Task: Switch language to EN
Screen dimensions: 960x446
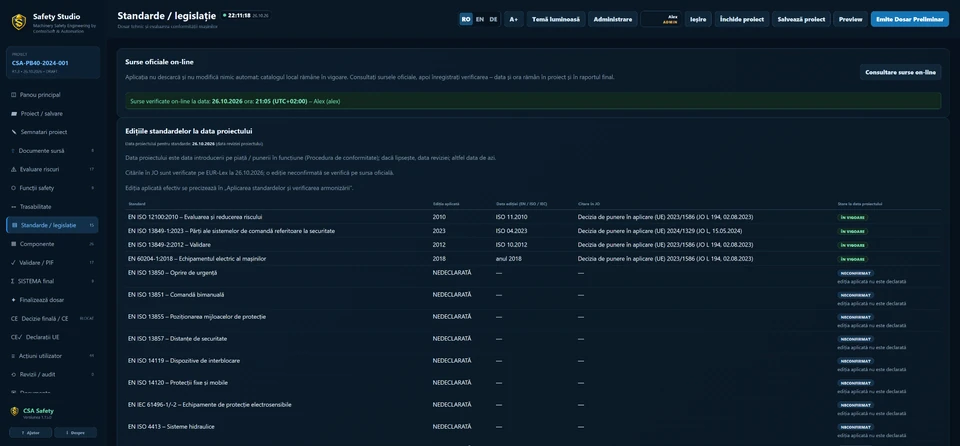Action: tap(479, 20)
